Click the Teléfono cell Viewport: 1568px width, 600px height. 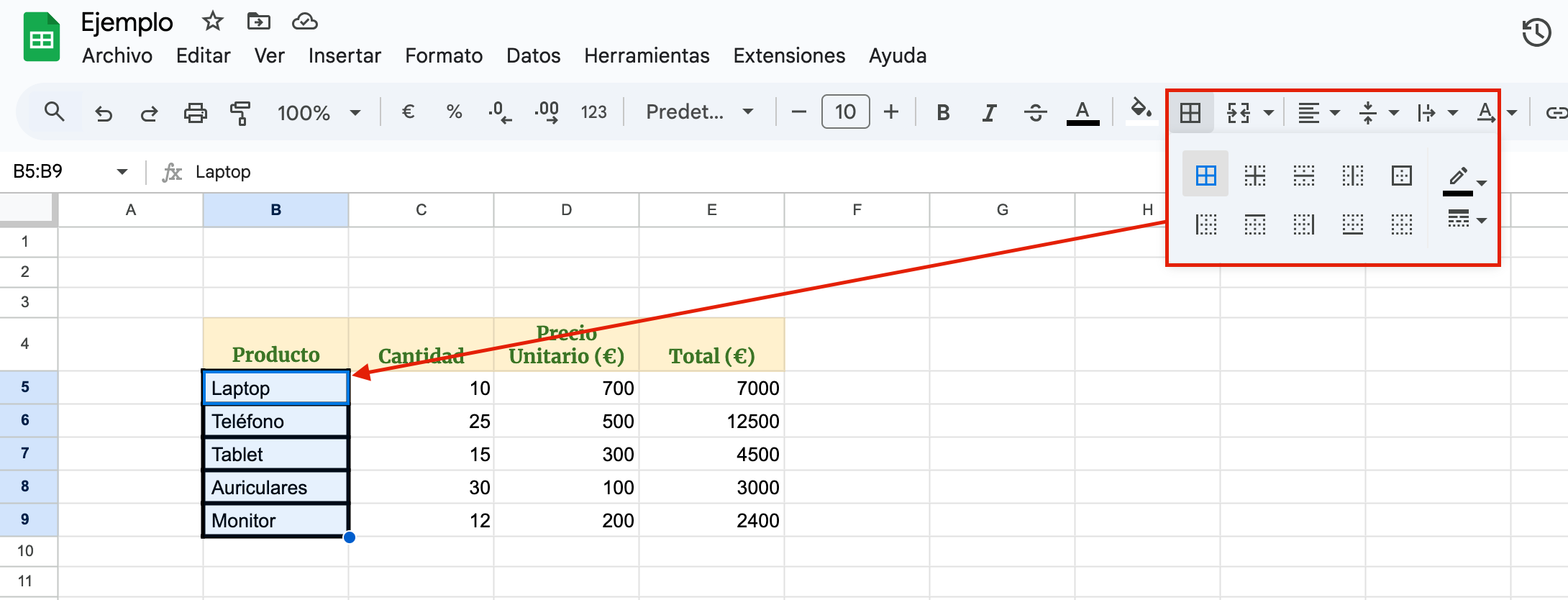pos(276,421)
